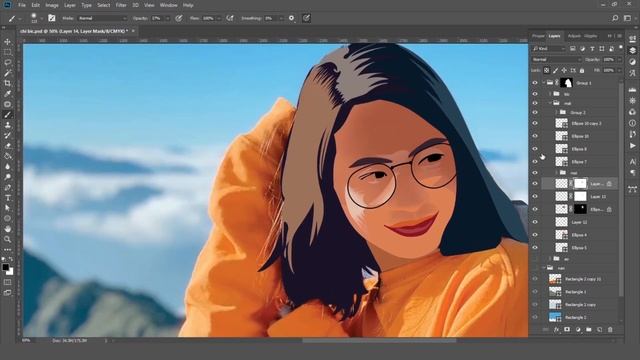
Task: Click the foreground color swatch
Action: coord(5,267)
